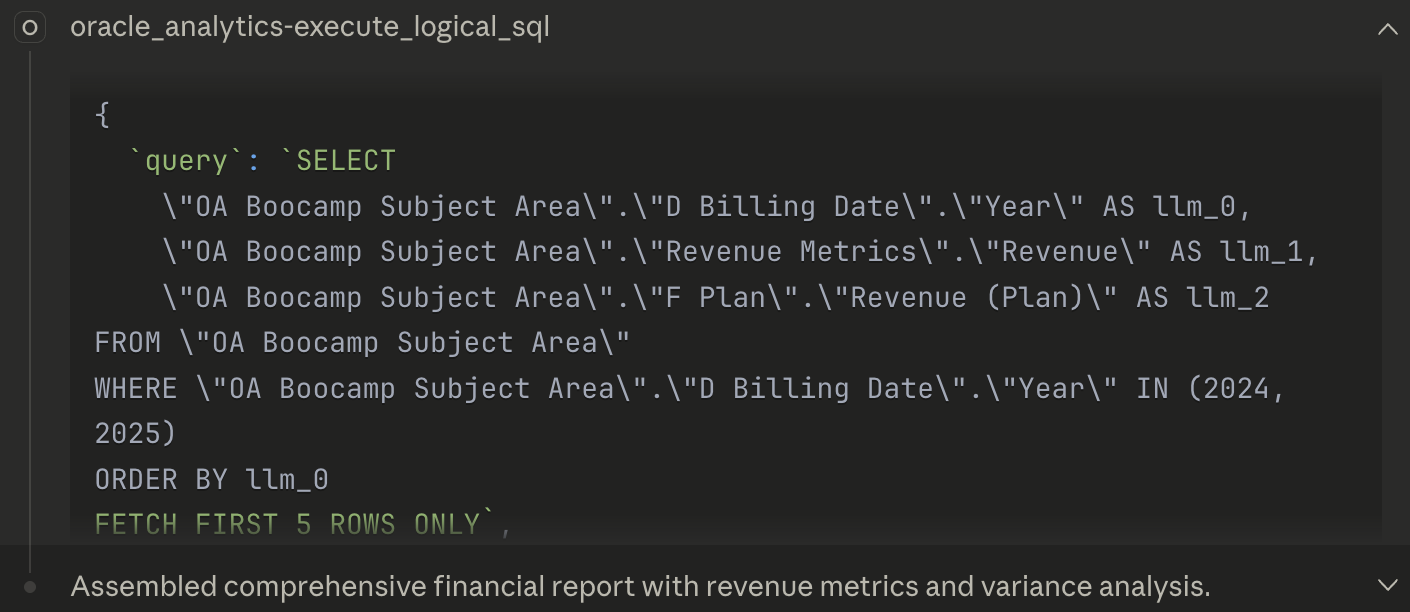Click the ORDER BY llm_0 line
This screenshot has width=1410, height=612.
tap(212, 479)
